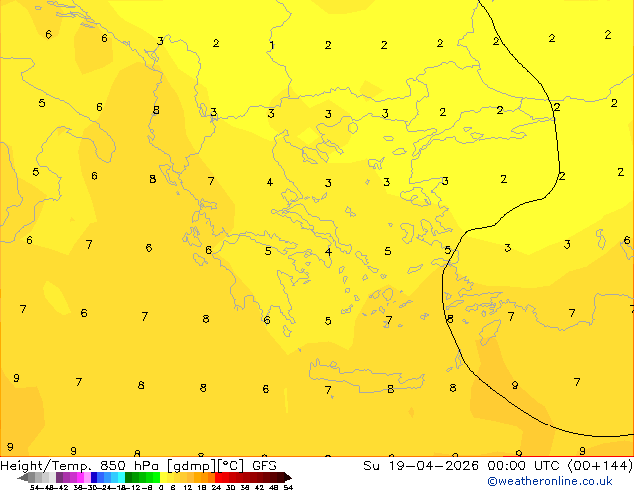Click the dark blue legend swatch near -30
This screenshot has width=634, height=490.
tap(94, 477)
